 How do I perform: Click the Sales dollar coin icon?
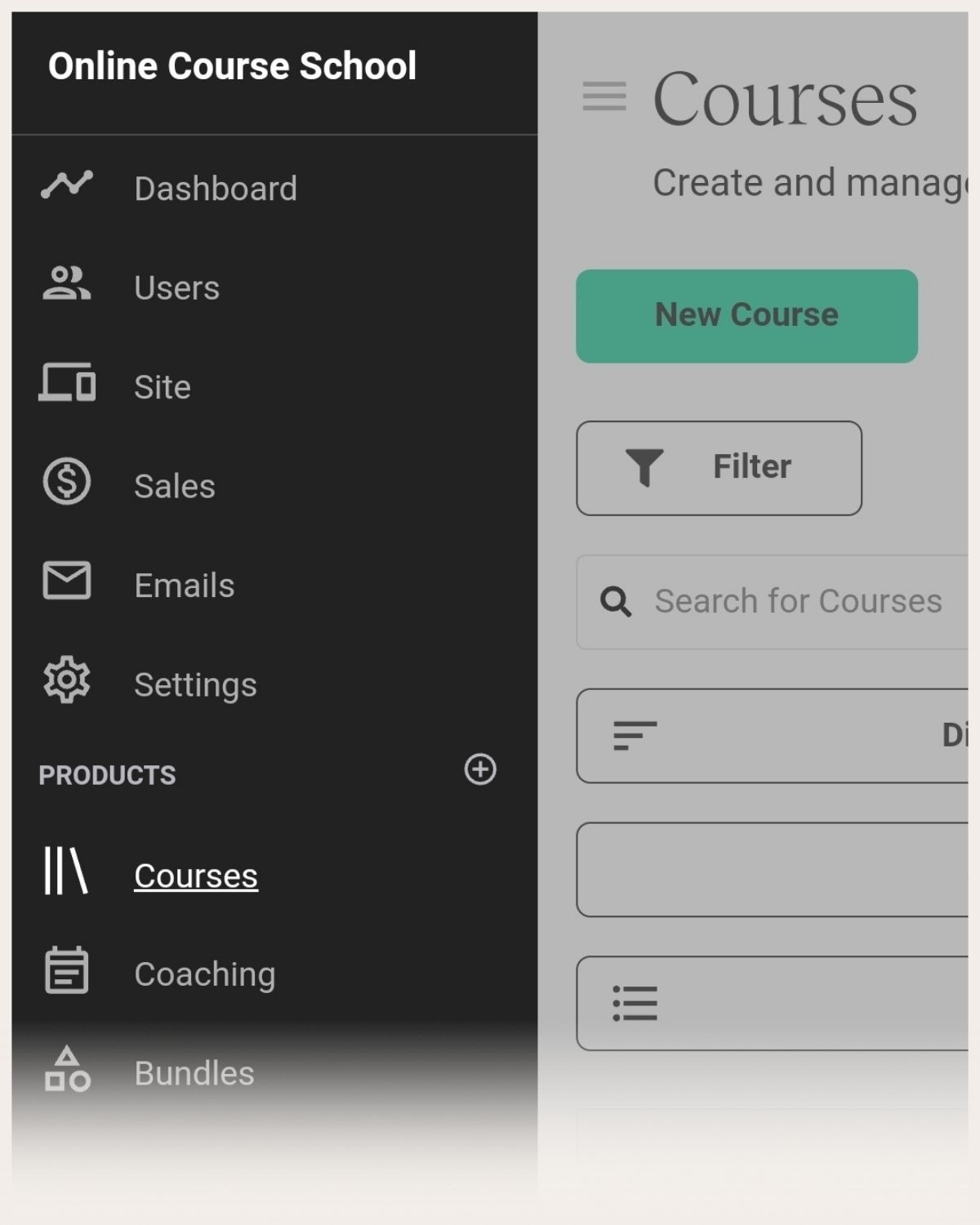[x=66, y=481]
